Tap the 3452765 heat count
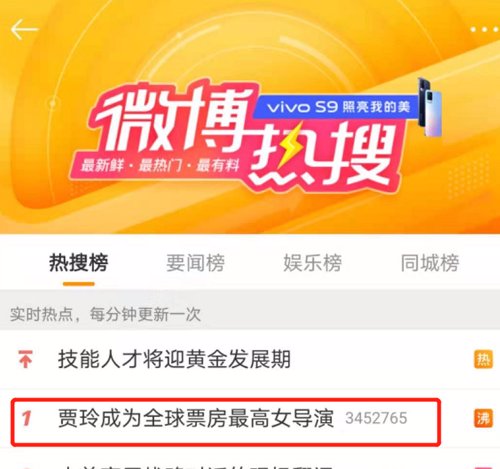This screenshot has width=500, height=469. coord(376,418)
